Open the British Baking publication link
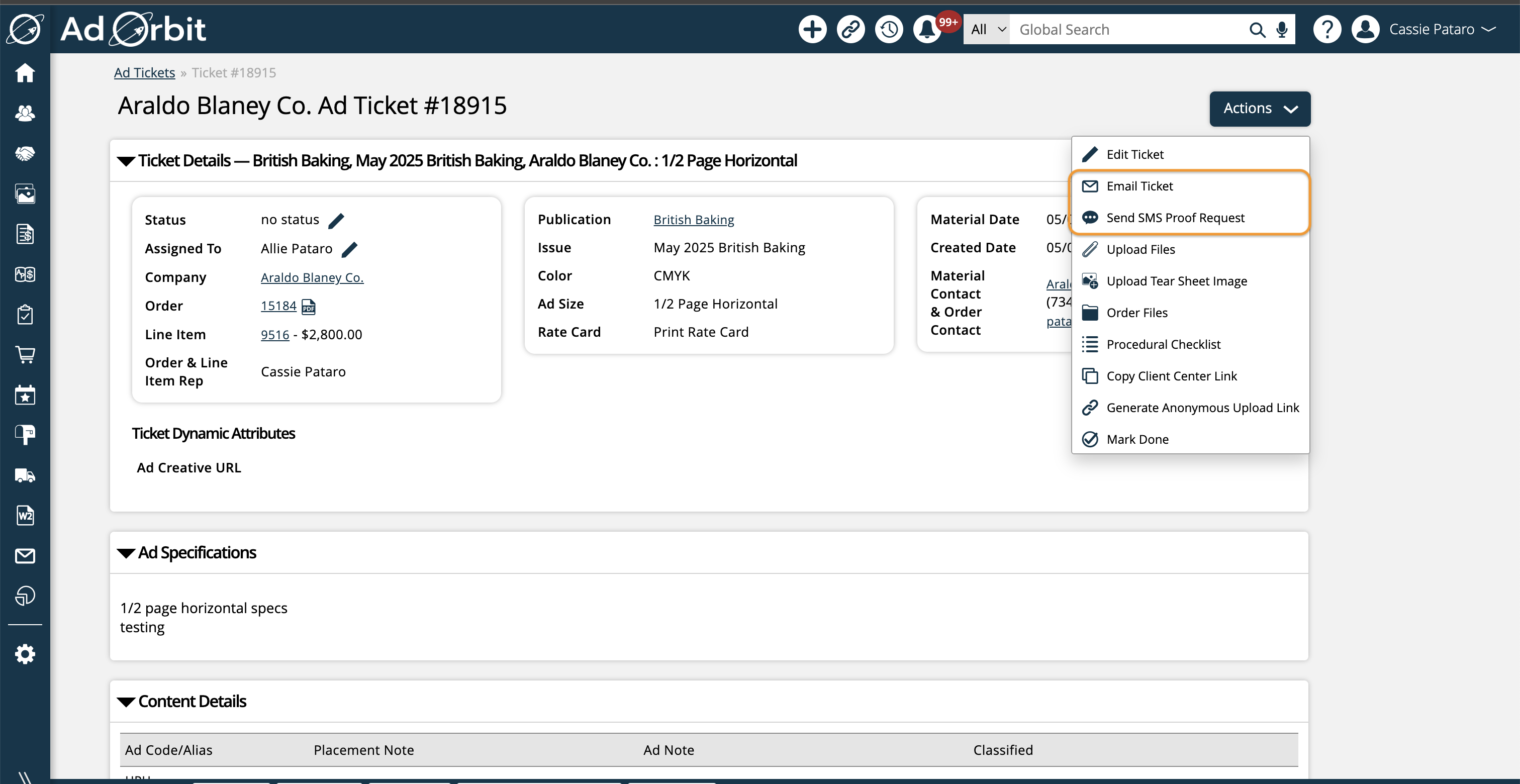Image resolution: width=1520 pixels, height=784 pixels. pos(694,220)
